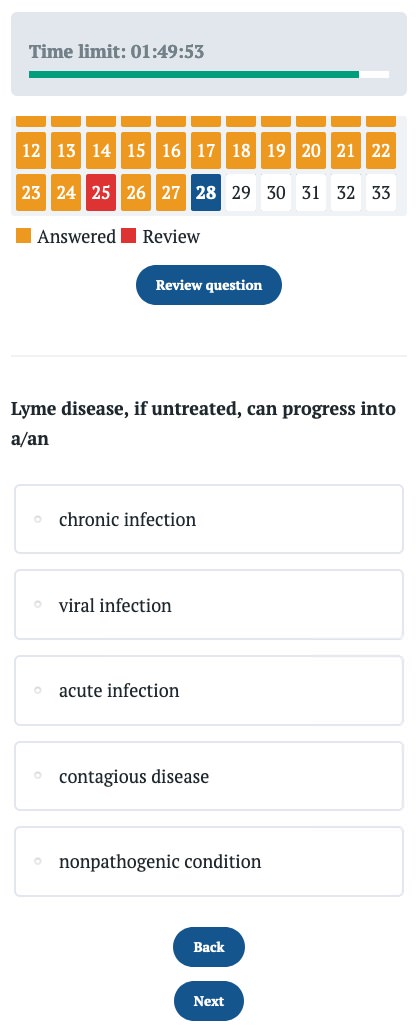
Task: Go to the Next question
Action: (x=209, y=1001)
